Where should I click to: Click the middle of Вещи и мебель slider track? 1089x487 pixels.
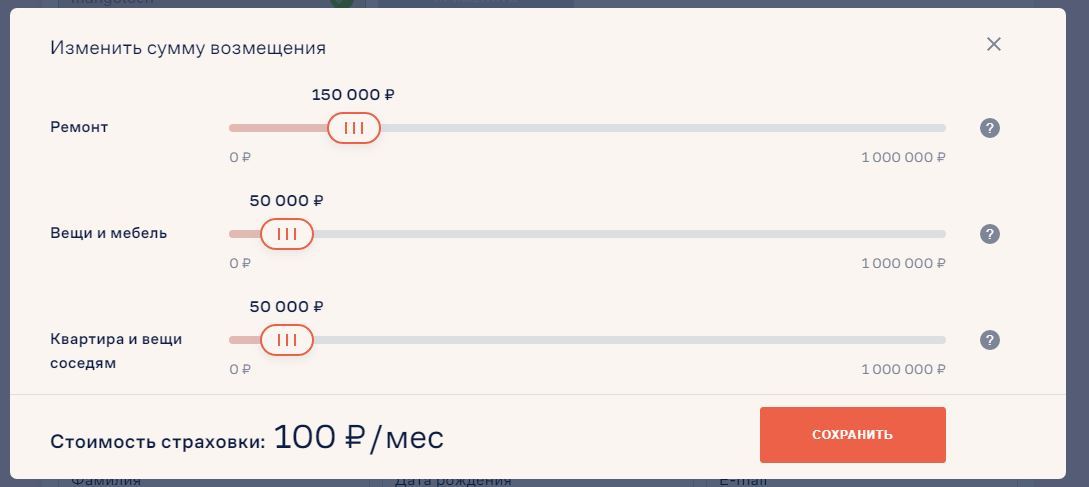pos(587,234)
